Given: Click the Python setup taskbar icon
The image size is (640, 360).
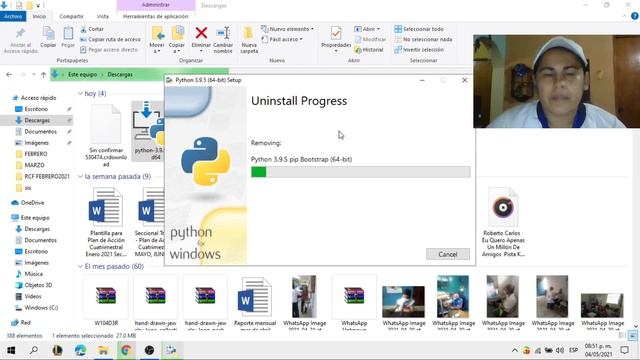Looking at the screenshot, I should (x=171, y=350).
